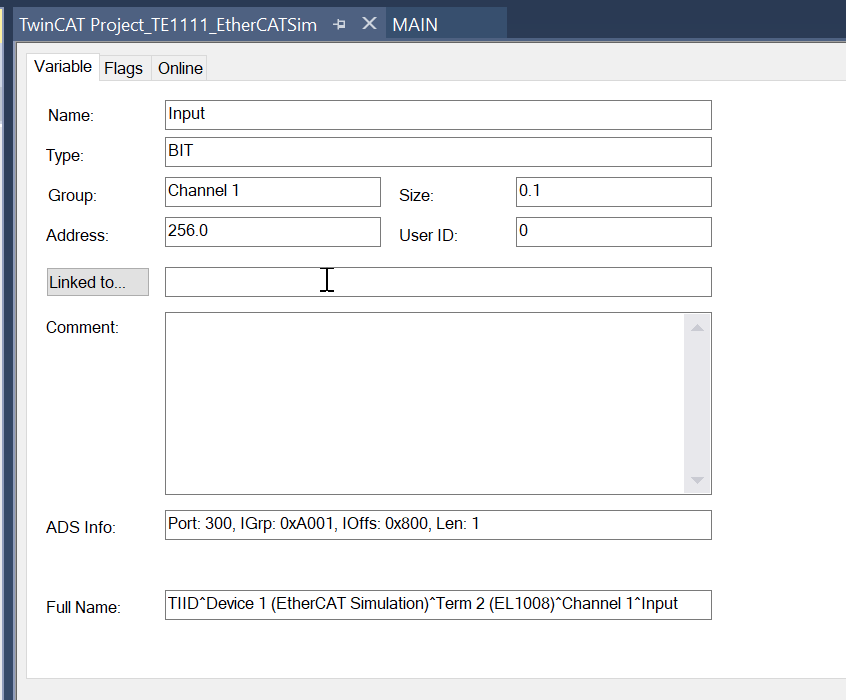Click the Comment scrollbar up arrow
The image size is (846, 700).
tap(697, 328)
